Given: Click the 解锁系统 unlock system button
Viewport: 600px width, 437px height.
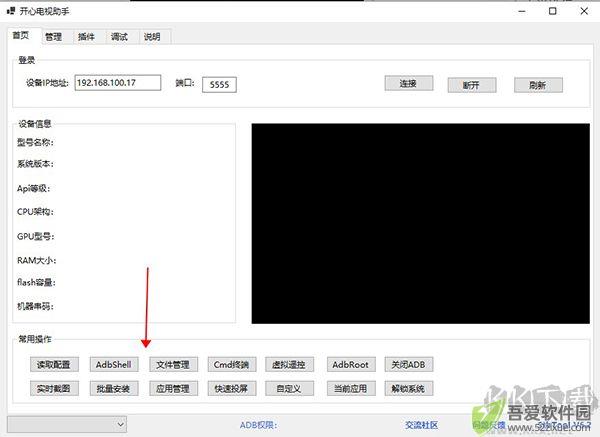Looking at the screenshot, I should pos(409,389).
